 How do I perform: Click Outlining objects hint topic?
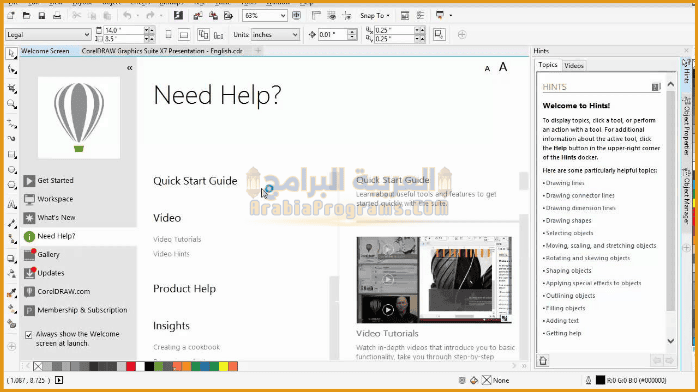click(x=570, y=296)
